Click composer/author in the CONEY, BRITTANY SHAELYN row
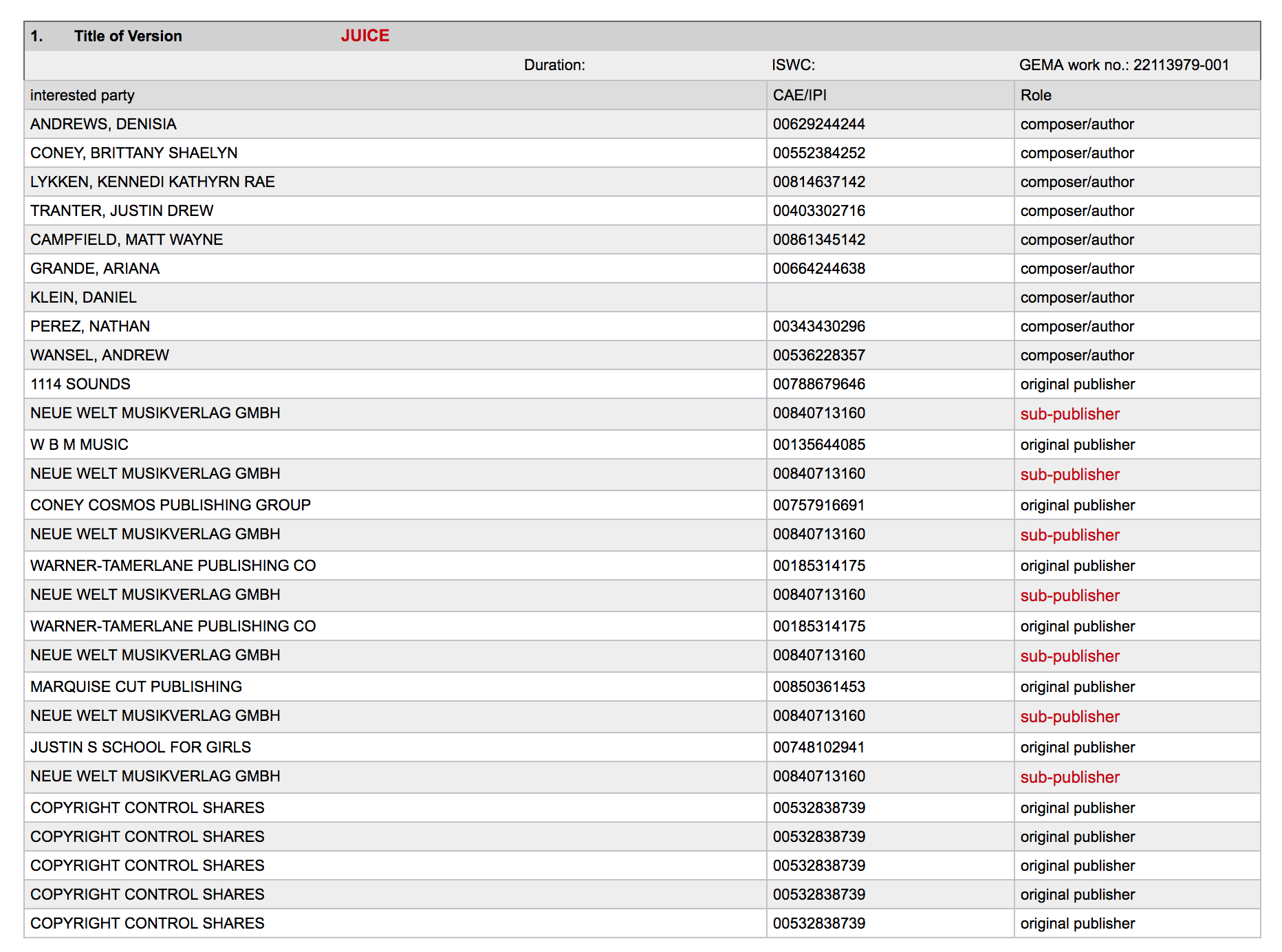 pos(1077,153)
